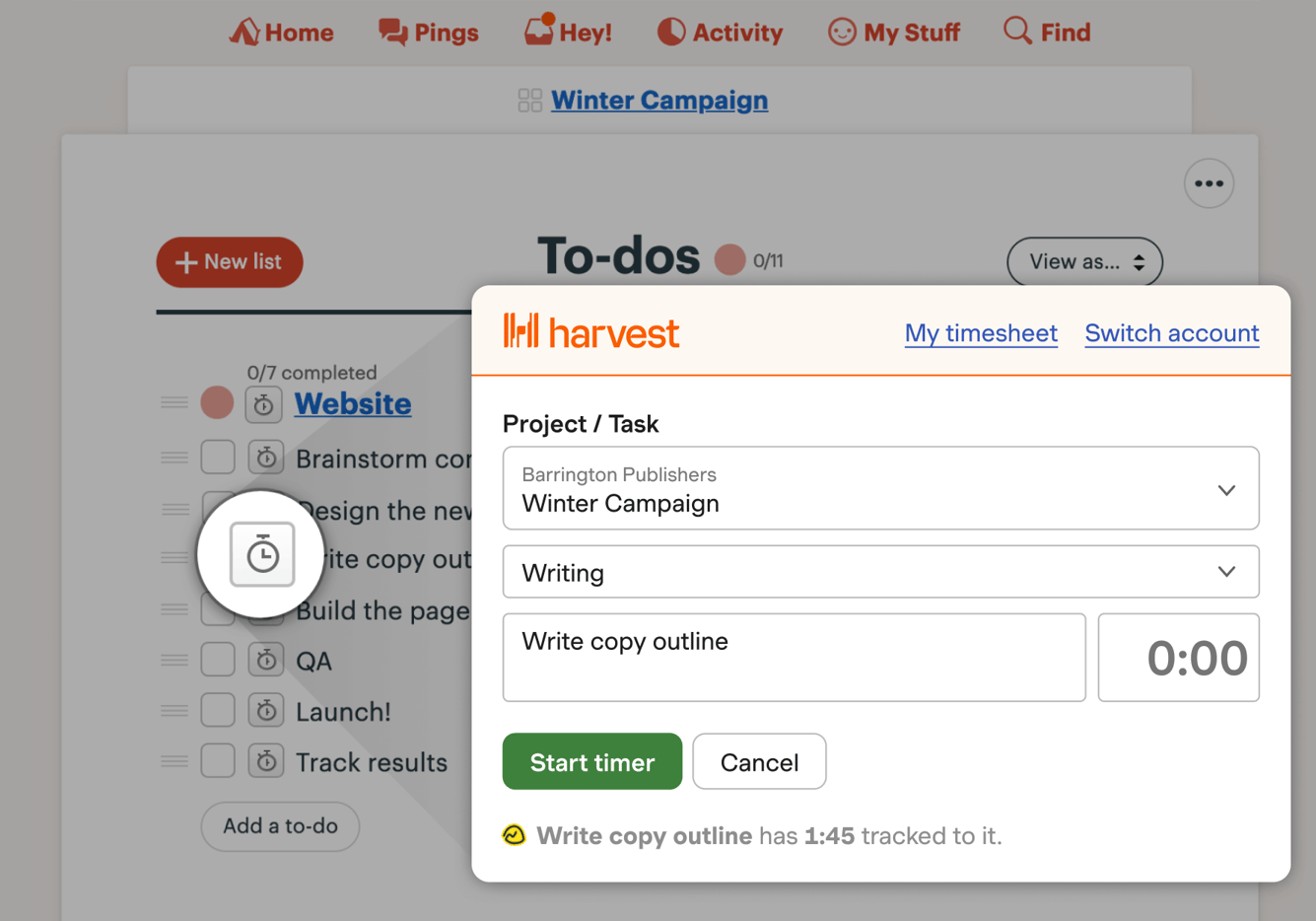Open the Activity navigation item

point(720,33)
